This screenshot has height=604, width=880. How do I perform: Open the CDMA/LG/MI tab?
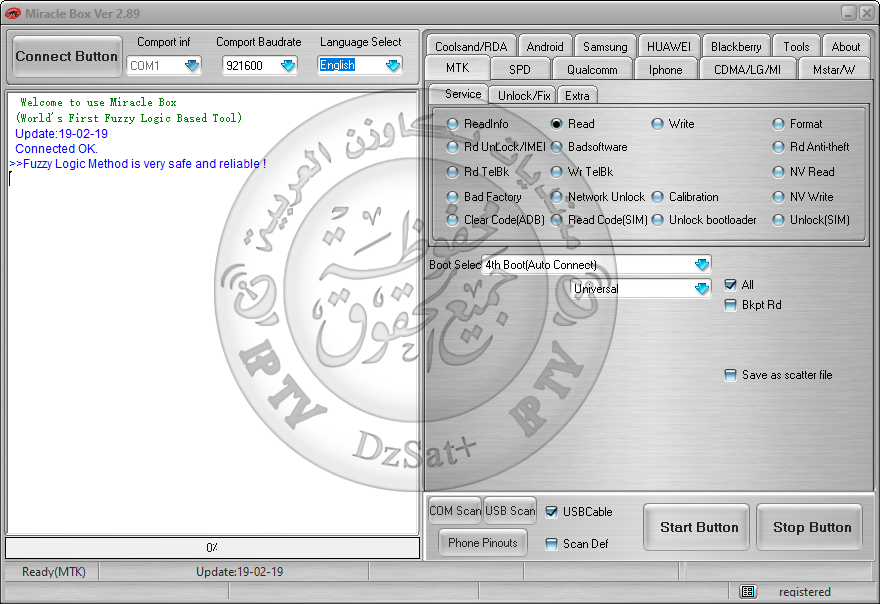point(748,70)
